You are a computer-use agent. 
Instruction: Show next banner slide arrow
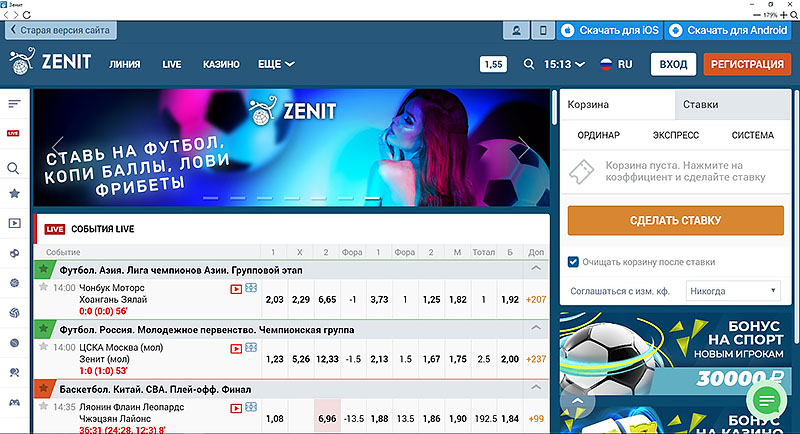524,148
